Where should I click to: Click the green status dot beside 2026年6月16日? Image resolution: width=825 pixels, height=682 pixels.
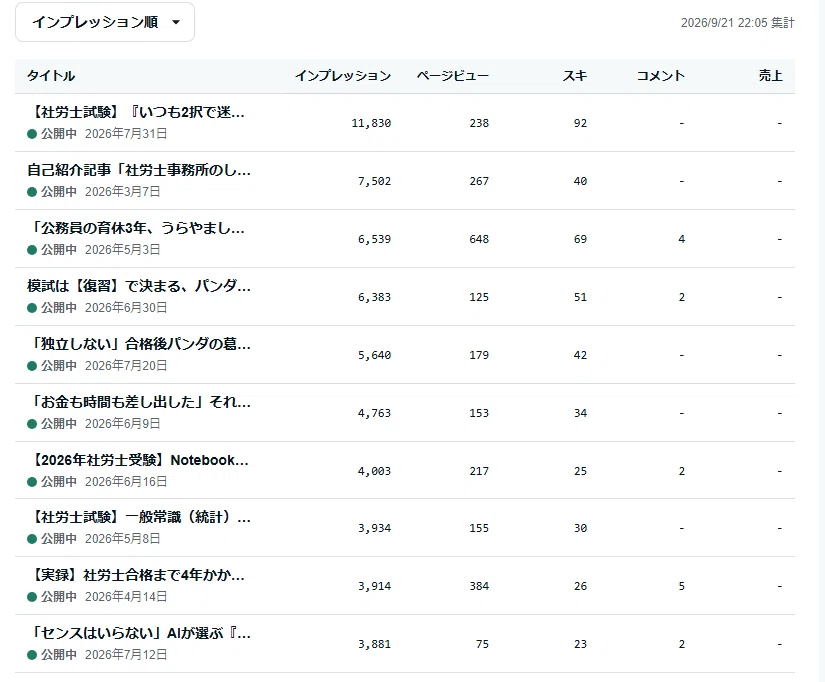pos(32,482)
